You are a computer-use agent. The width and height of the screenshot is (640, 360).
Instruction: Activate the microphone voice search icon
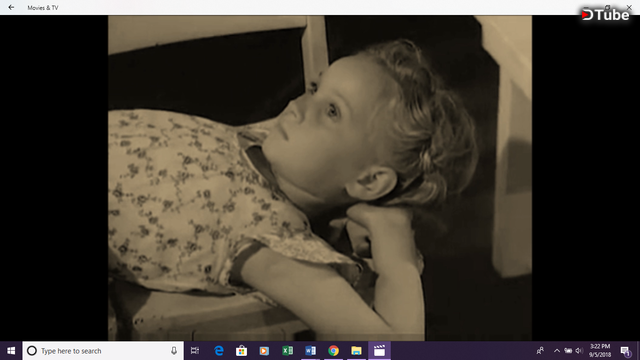pos(174,351)
